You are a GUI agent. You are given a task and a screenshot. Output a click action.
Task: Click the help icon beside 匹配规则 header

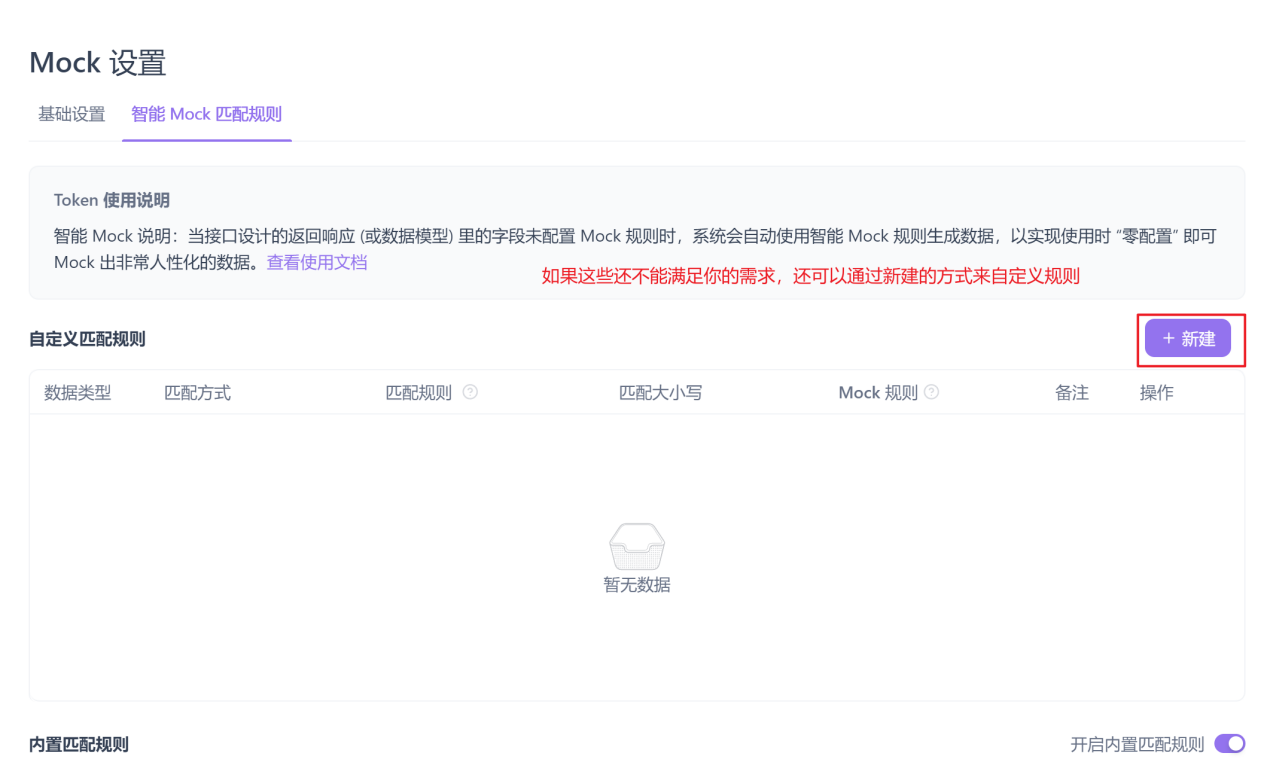(x=470, y=392)
